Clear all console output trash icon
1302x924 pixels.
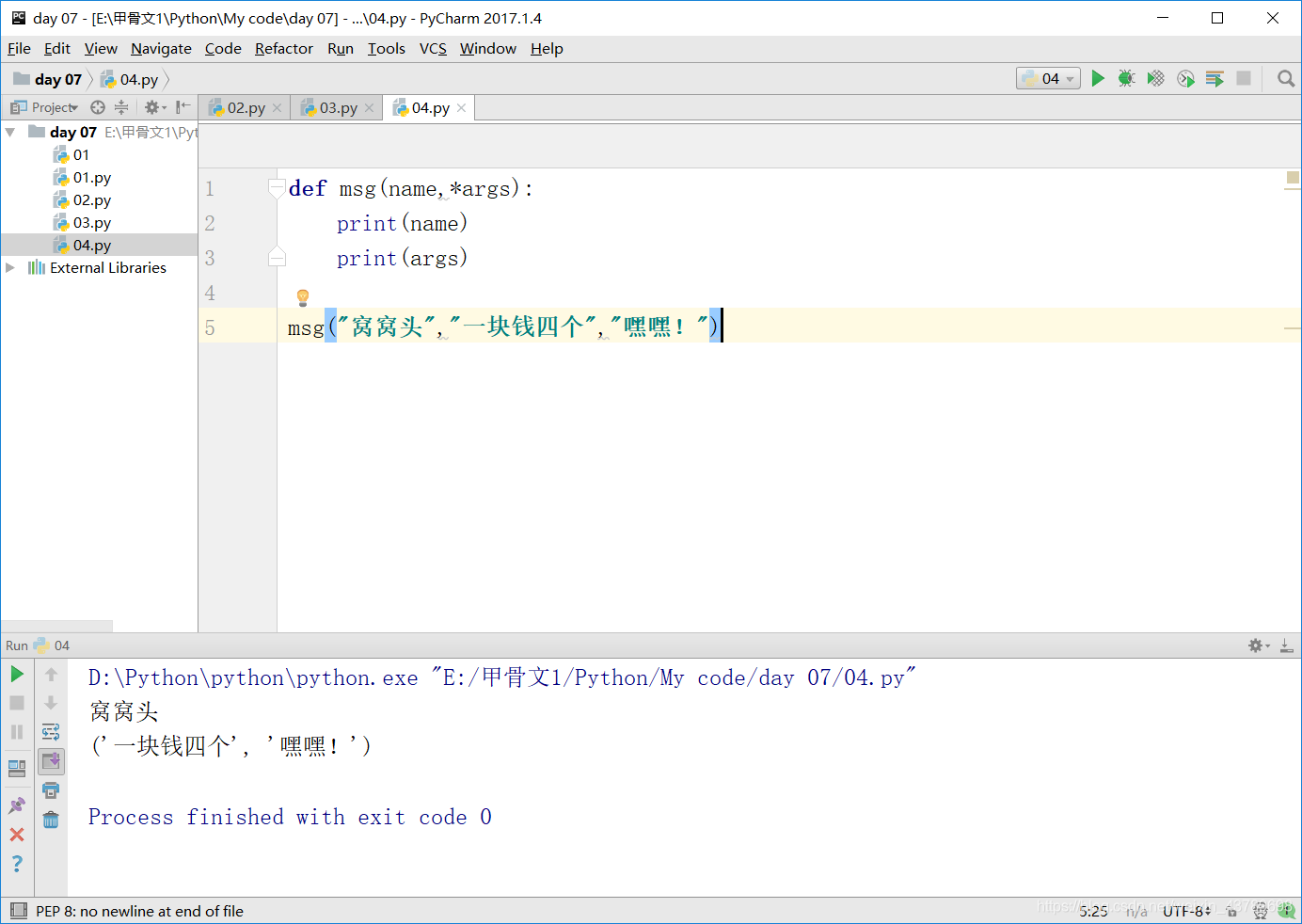(x=51, y=820)
